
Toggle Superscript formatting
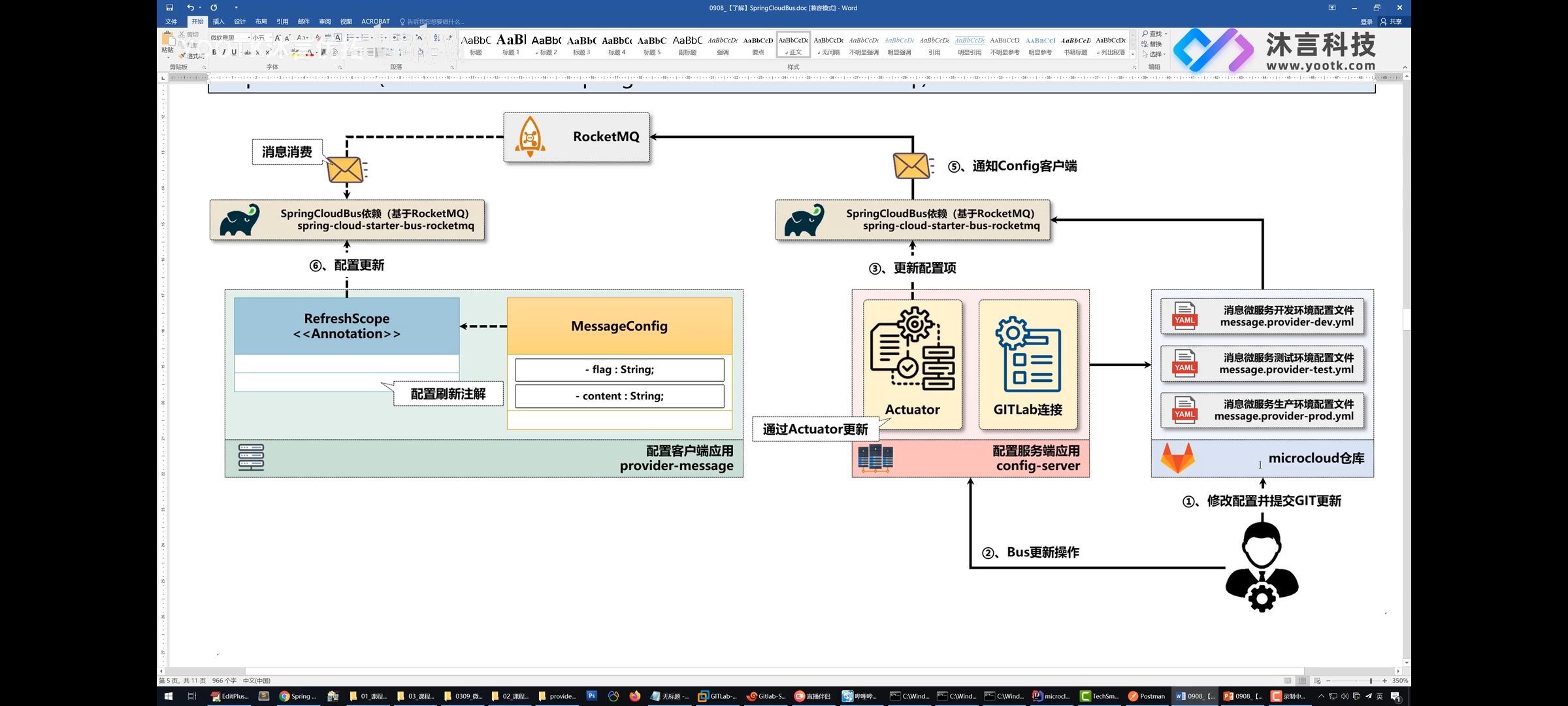click(267, 52)
